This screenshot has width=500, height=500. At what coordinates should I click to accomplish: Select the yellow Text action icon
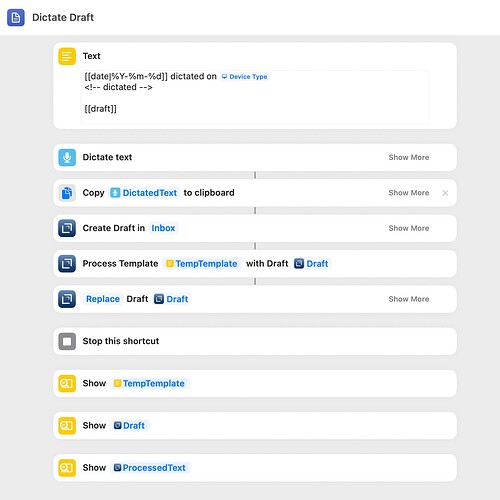(67, 56)
